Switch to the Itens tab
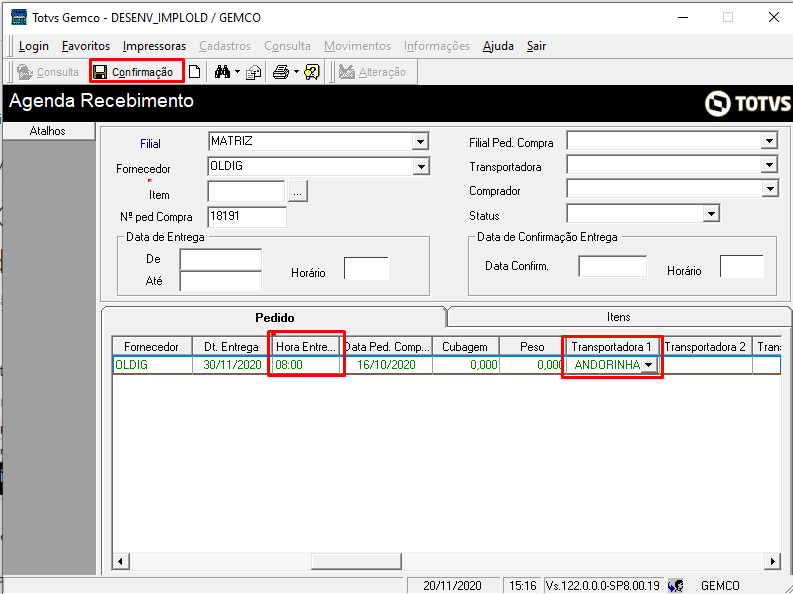793x594 pixels. 619,317
